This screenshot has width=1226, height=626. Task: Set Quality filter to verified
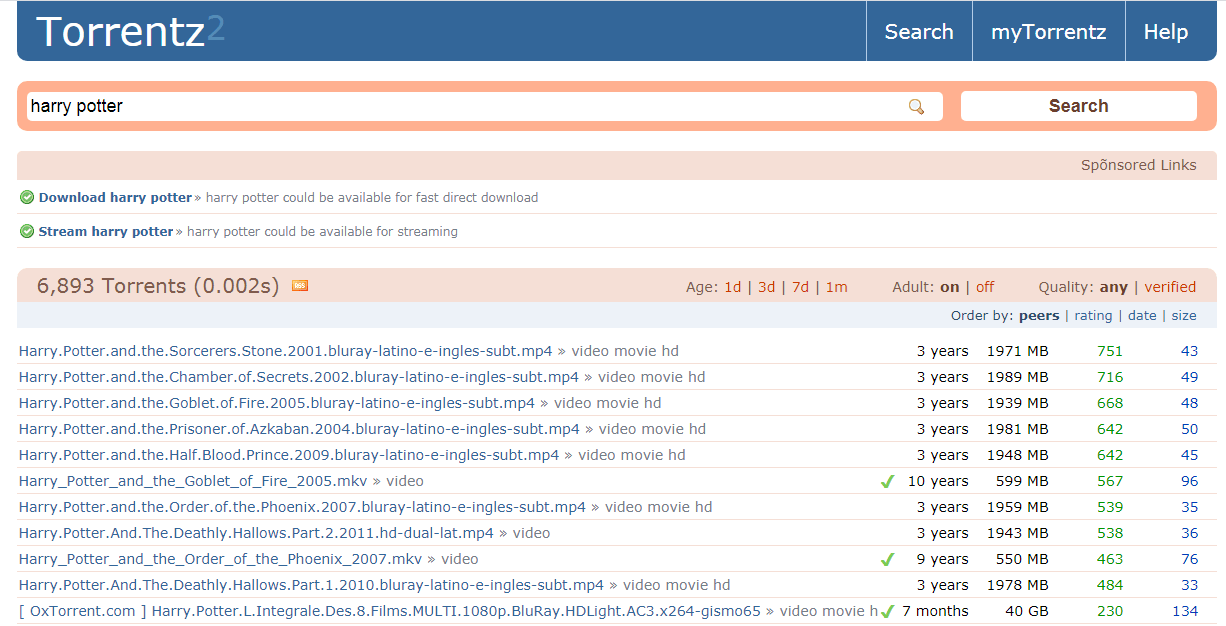pos(1170,287)
